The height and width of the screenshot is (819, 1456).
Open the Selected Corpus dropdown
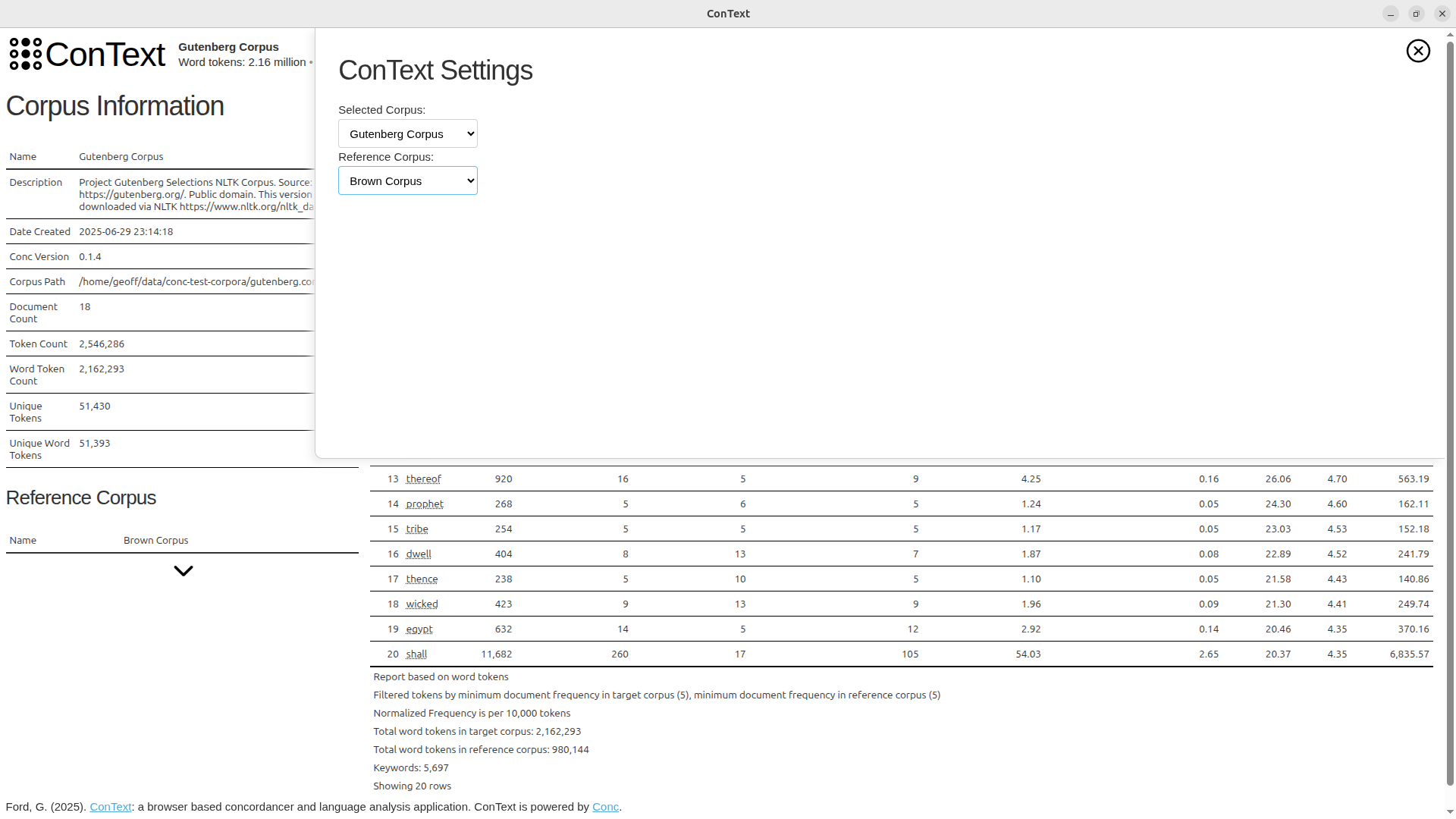pos(407,133)
